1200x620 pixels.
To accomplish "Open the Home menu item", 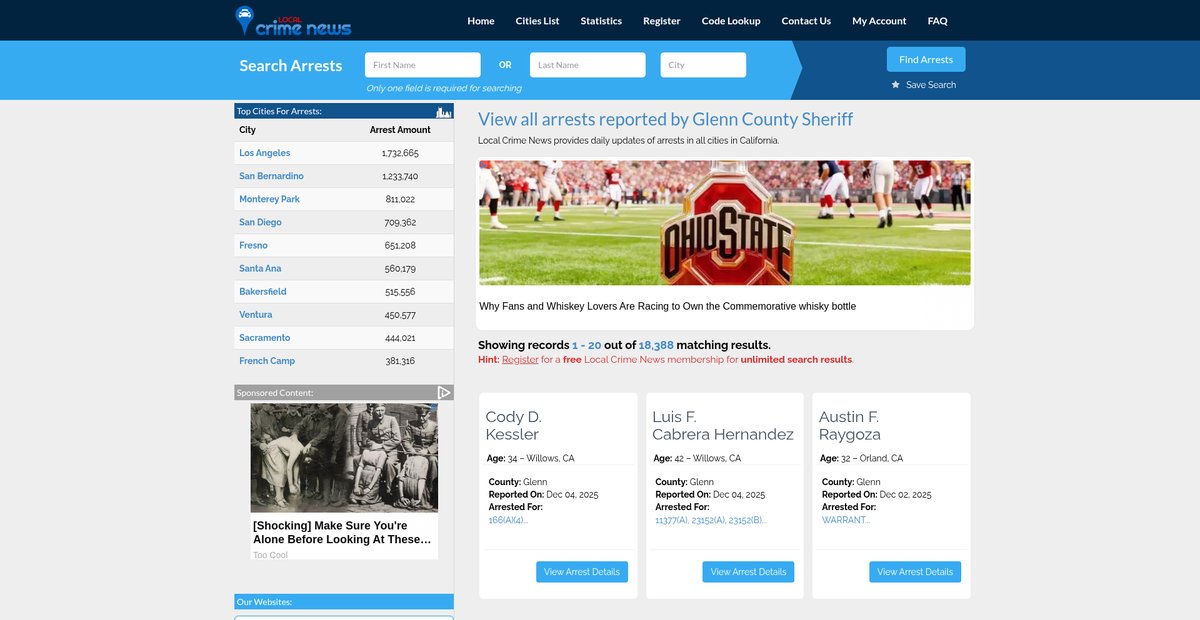I will click(x=481, y=21).
